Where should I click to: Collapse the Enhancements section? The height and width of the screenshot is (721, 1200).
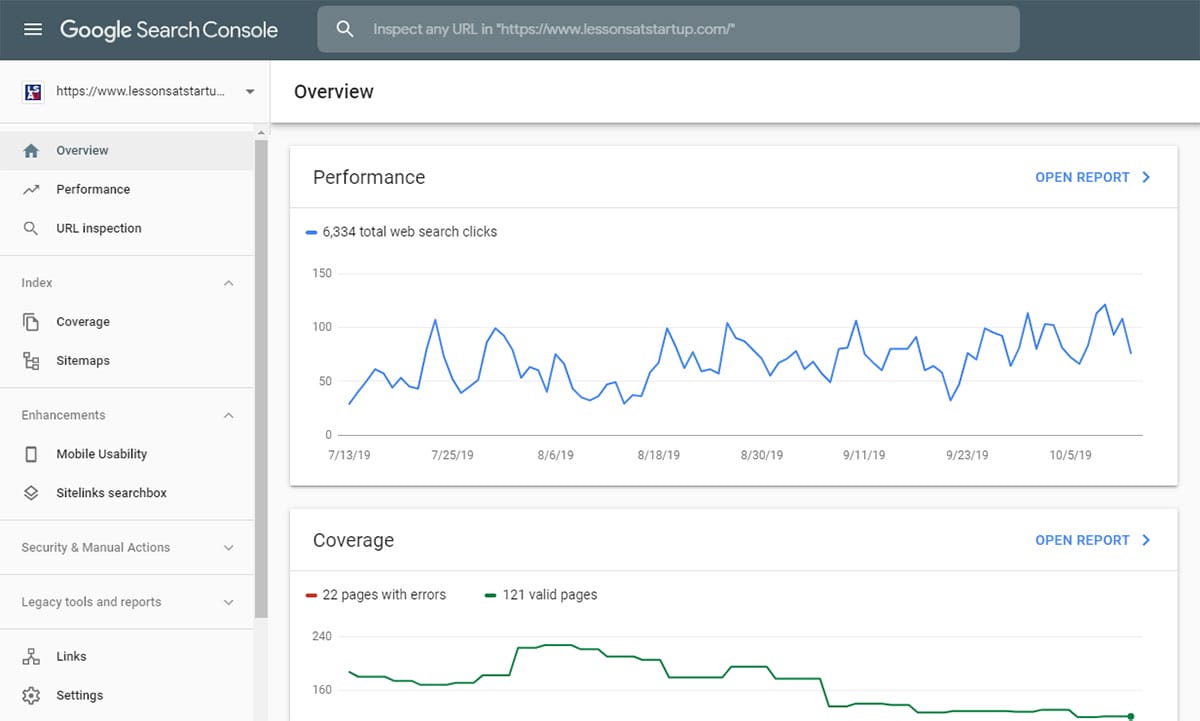tap(228, 415)
